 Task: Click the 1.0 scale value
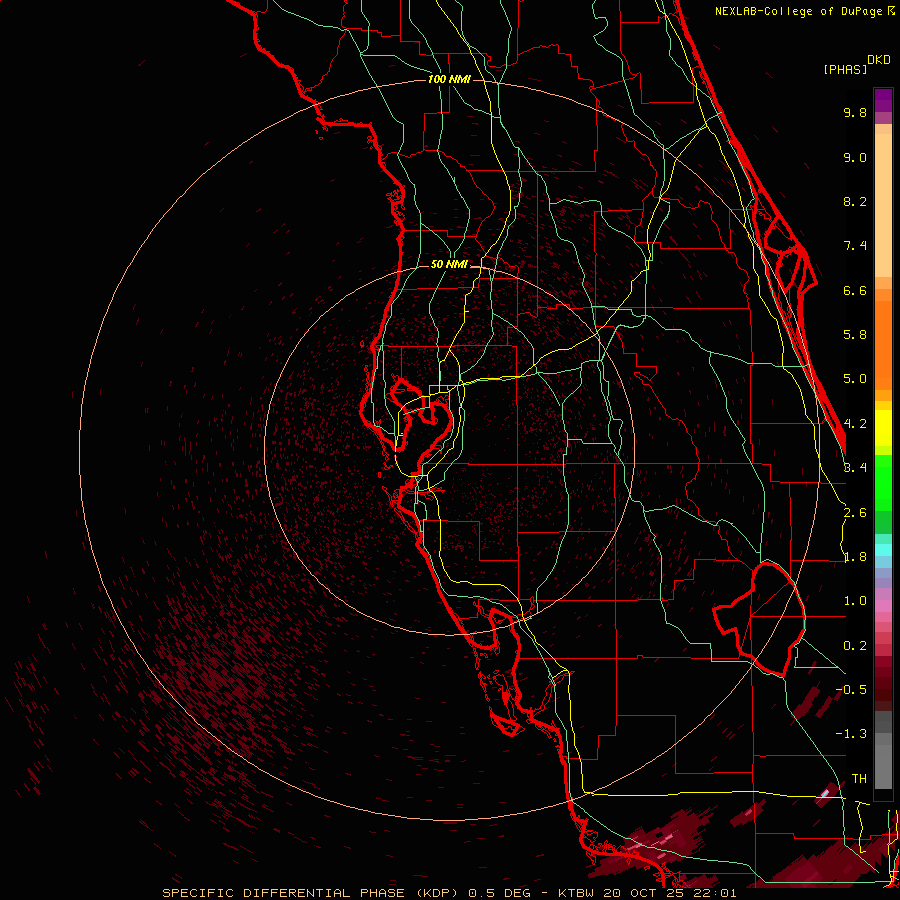pyautogui.click(x=855, y=601)
